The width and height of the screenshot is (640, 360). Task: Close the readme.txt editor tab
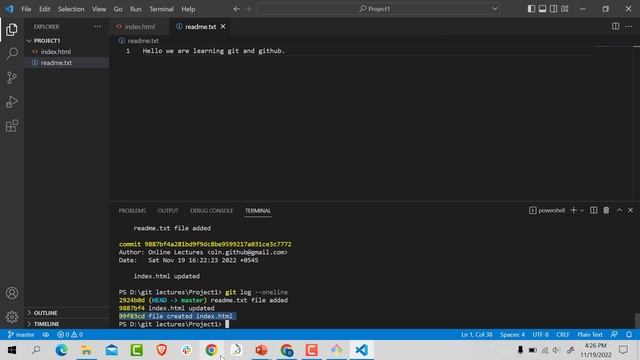click(x=223, y=27)
